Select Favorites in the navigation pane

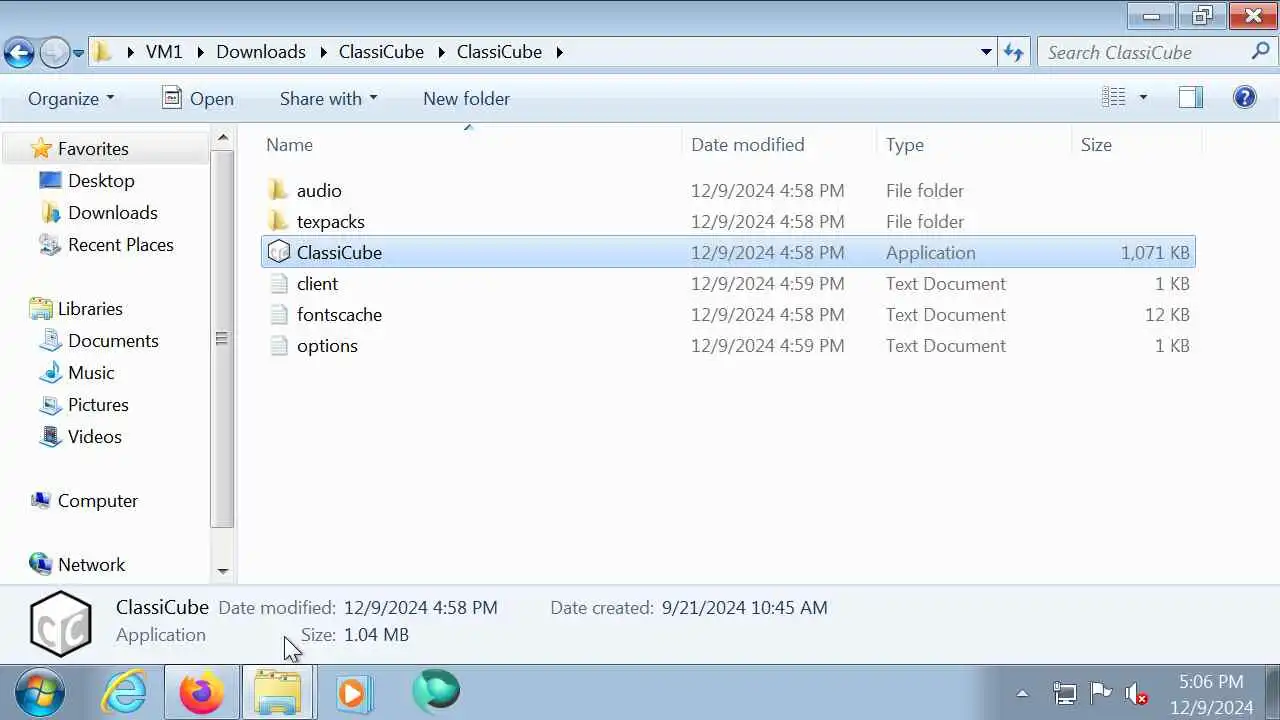click(93, 148)
